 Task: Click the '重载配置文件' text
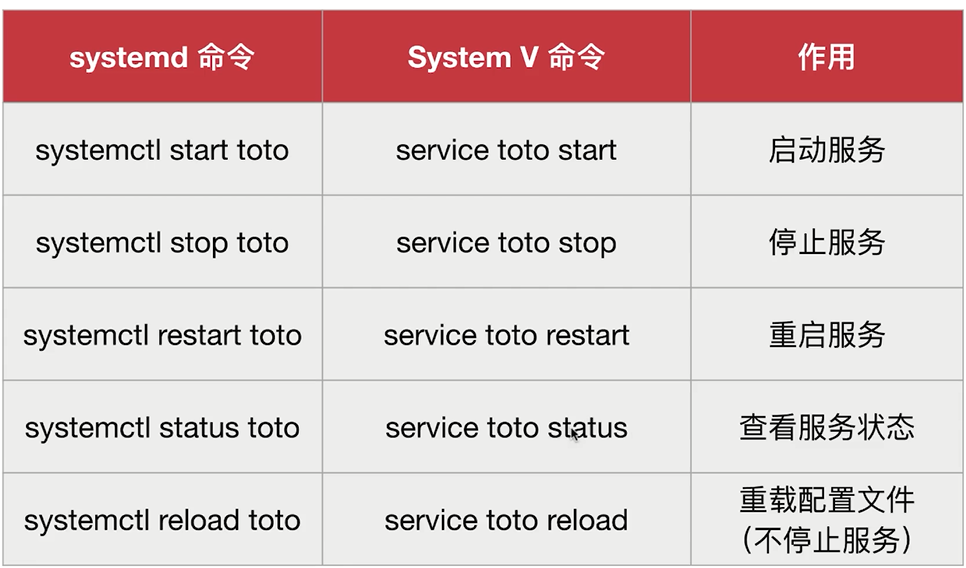(x=827, y=500)
